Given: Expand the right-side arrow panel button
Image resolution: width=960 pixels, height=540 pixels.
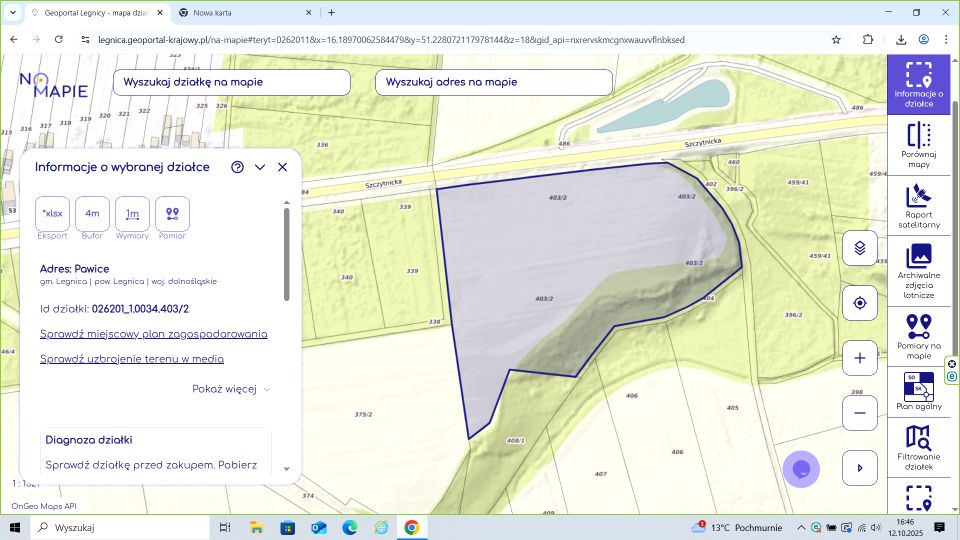Looking at the screenshot, I should pos(859,467).
